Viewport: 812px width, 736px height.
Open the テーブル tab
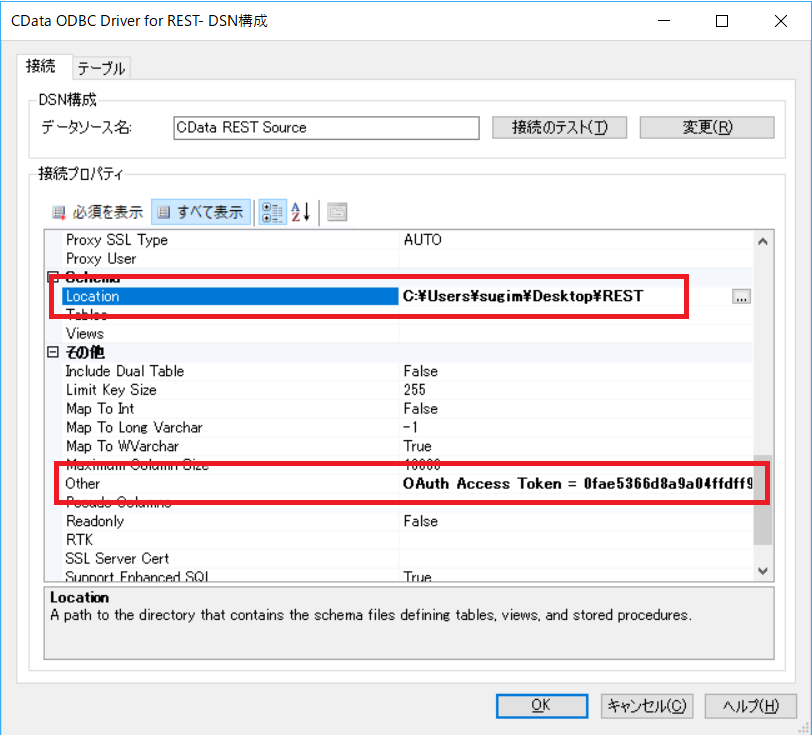[102, 68]
